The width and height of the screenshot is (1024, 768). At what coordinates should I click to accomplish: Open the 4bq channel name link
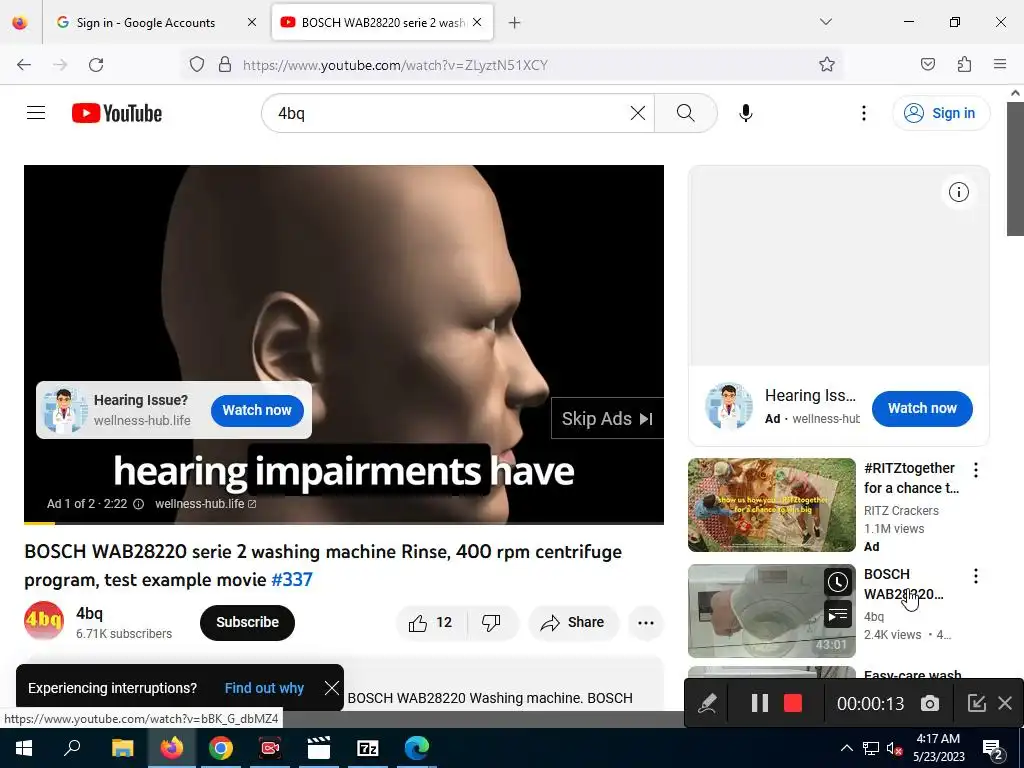pos(89,613)
